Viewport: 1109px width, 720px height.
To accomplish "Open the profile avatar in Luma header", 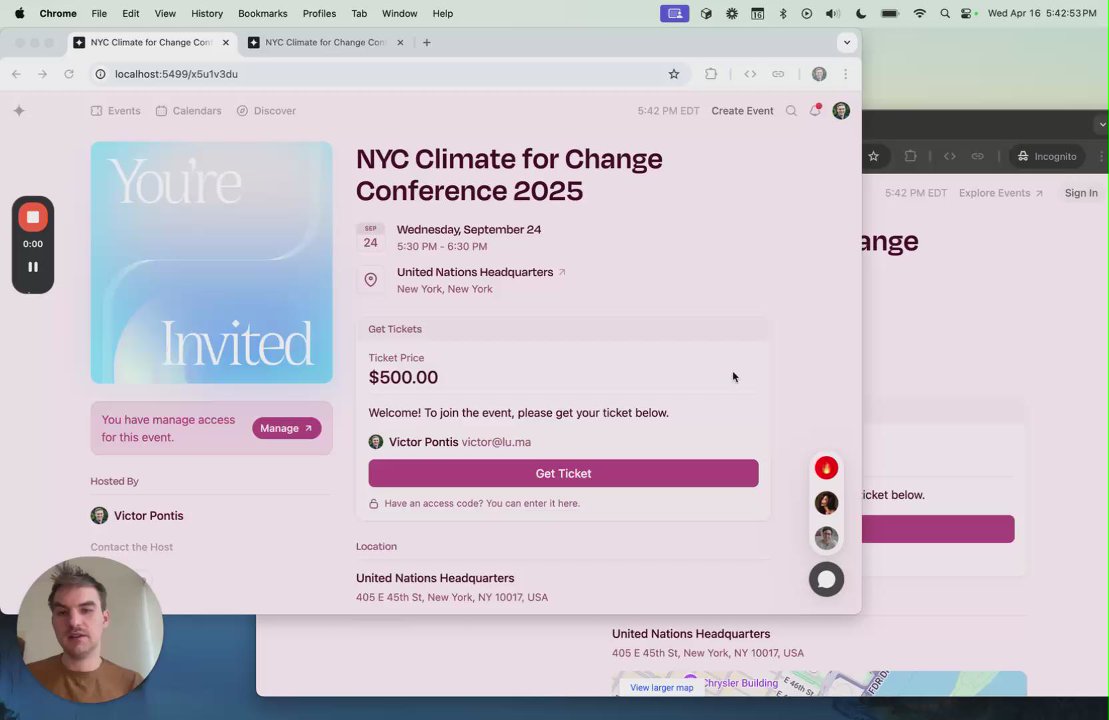I will (x=841, y=110).
